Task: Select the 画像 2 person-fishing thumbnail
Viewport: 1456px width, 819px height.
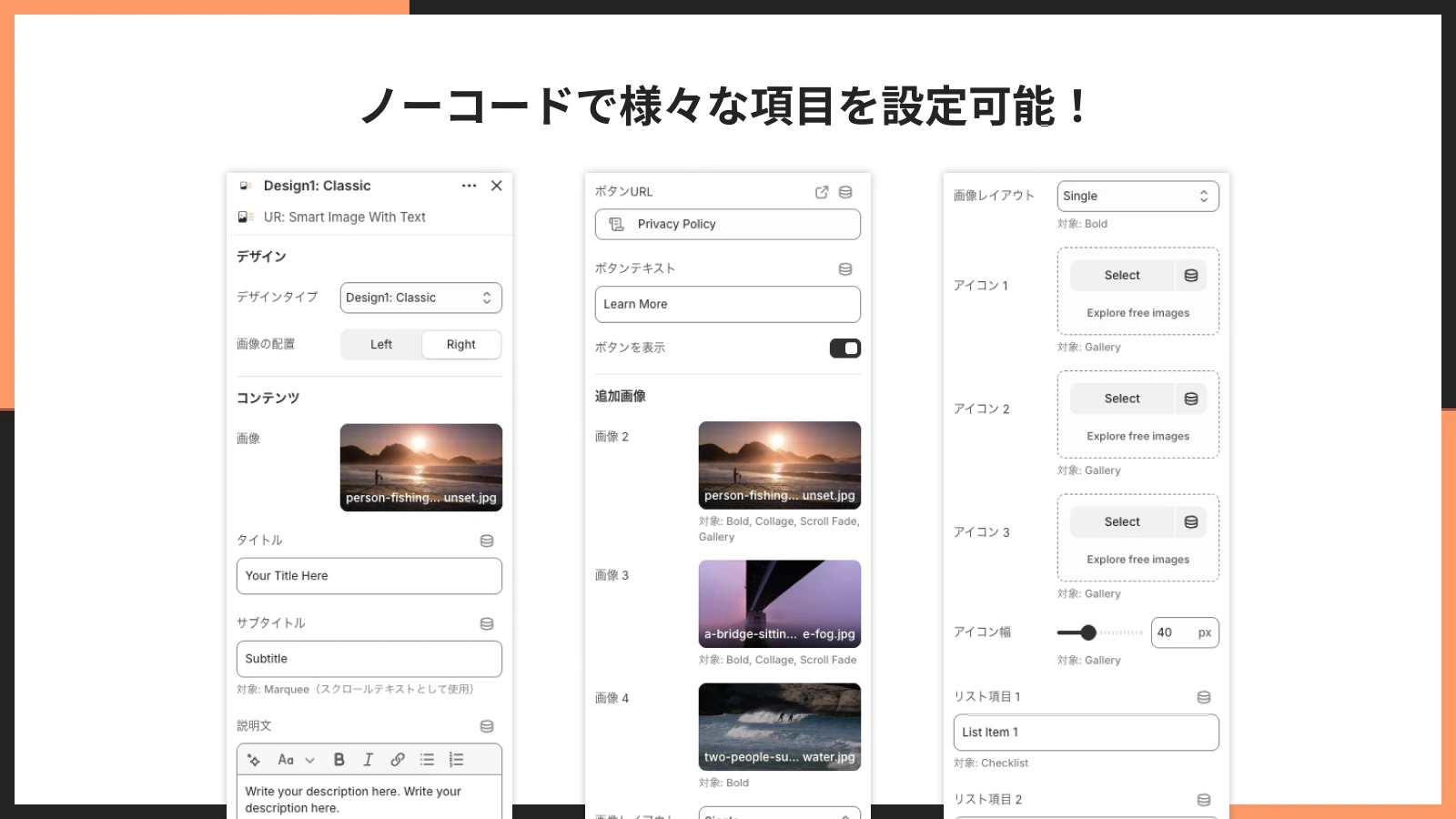Action: 780,465
